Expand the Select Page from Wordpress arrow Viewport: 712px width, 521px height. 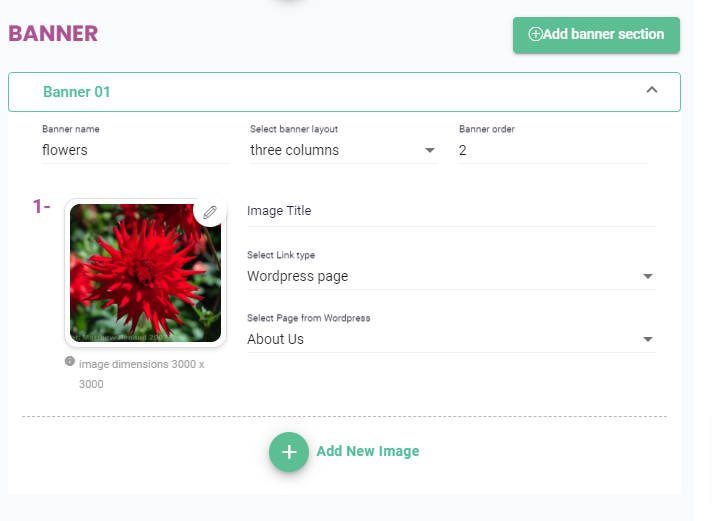point(647,340)
